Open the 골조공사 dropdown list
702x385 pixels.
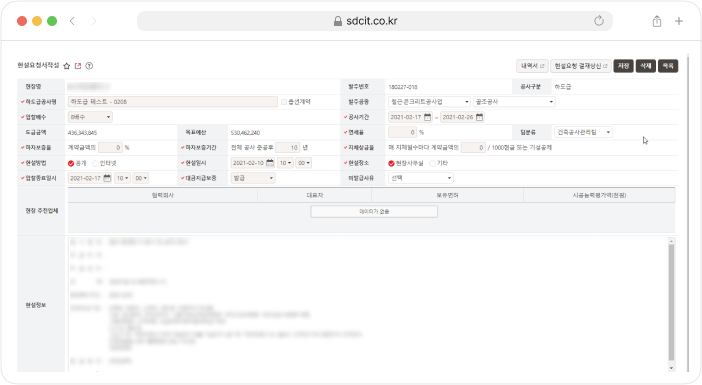pyautogui.click(x=514, y=102)
